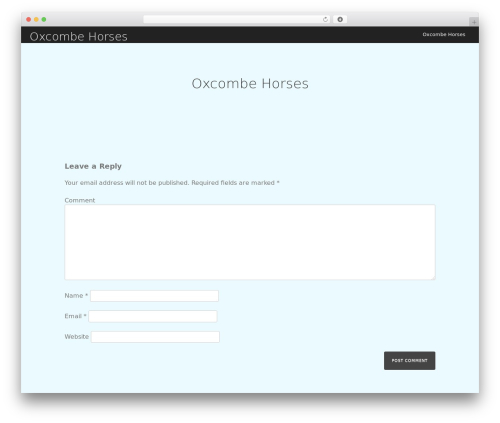500x423 pixels.
Task: Focus the Name input field
Action: 154,296
